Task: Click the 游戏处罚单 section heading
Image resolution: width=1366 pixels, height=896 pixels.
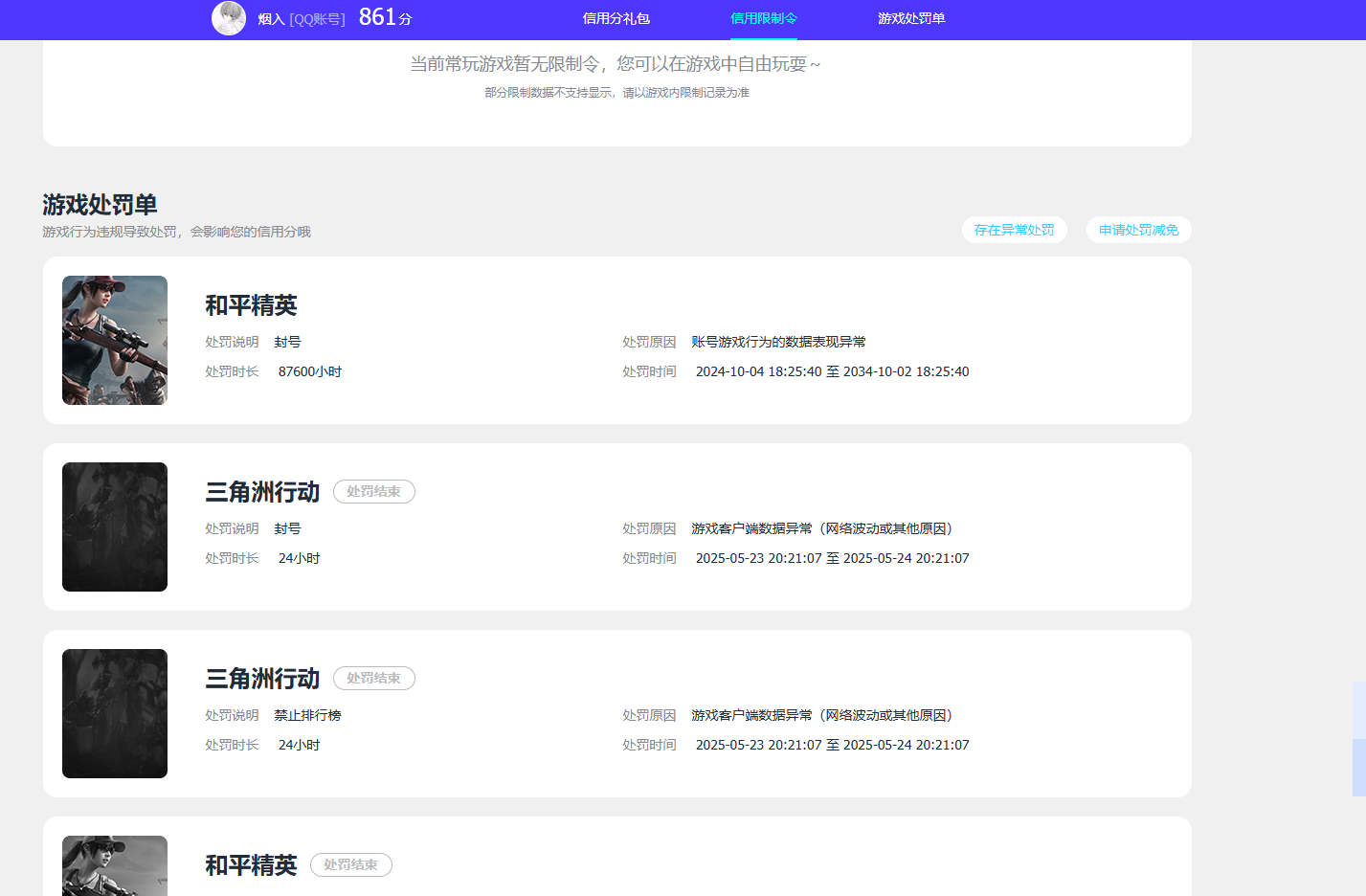Action: point(100,204)
